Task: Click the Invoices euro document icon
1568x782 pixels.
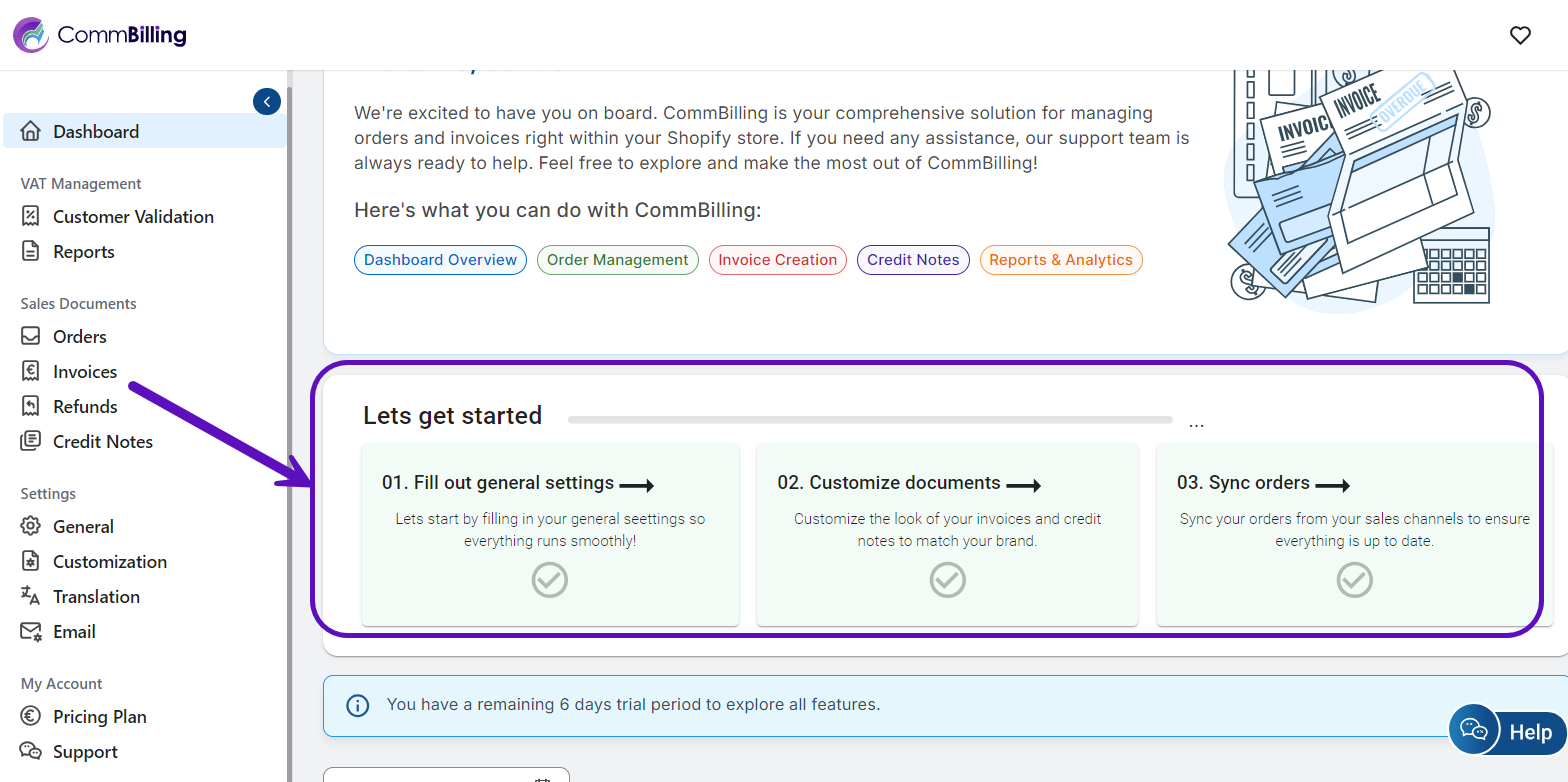Action: click(x=31, y=371)
